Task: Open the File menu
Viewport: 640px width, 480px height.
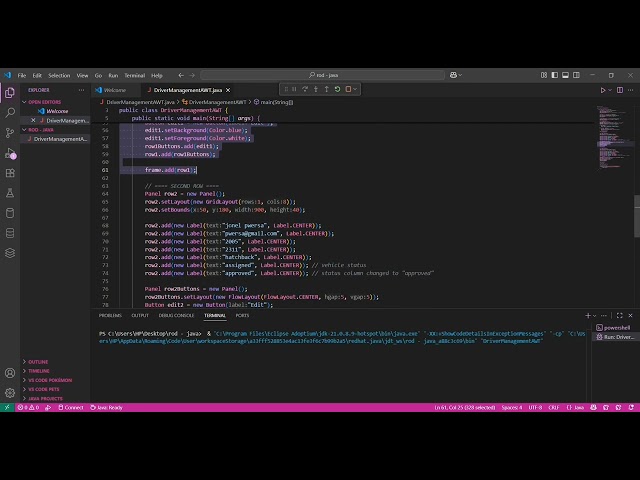Action: [x=22, y=76]
